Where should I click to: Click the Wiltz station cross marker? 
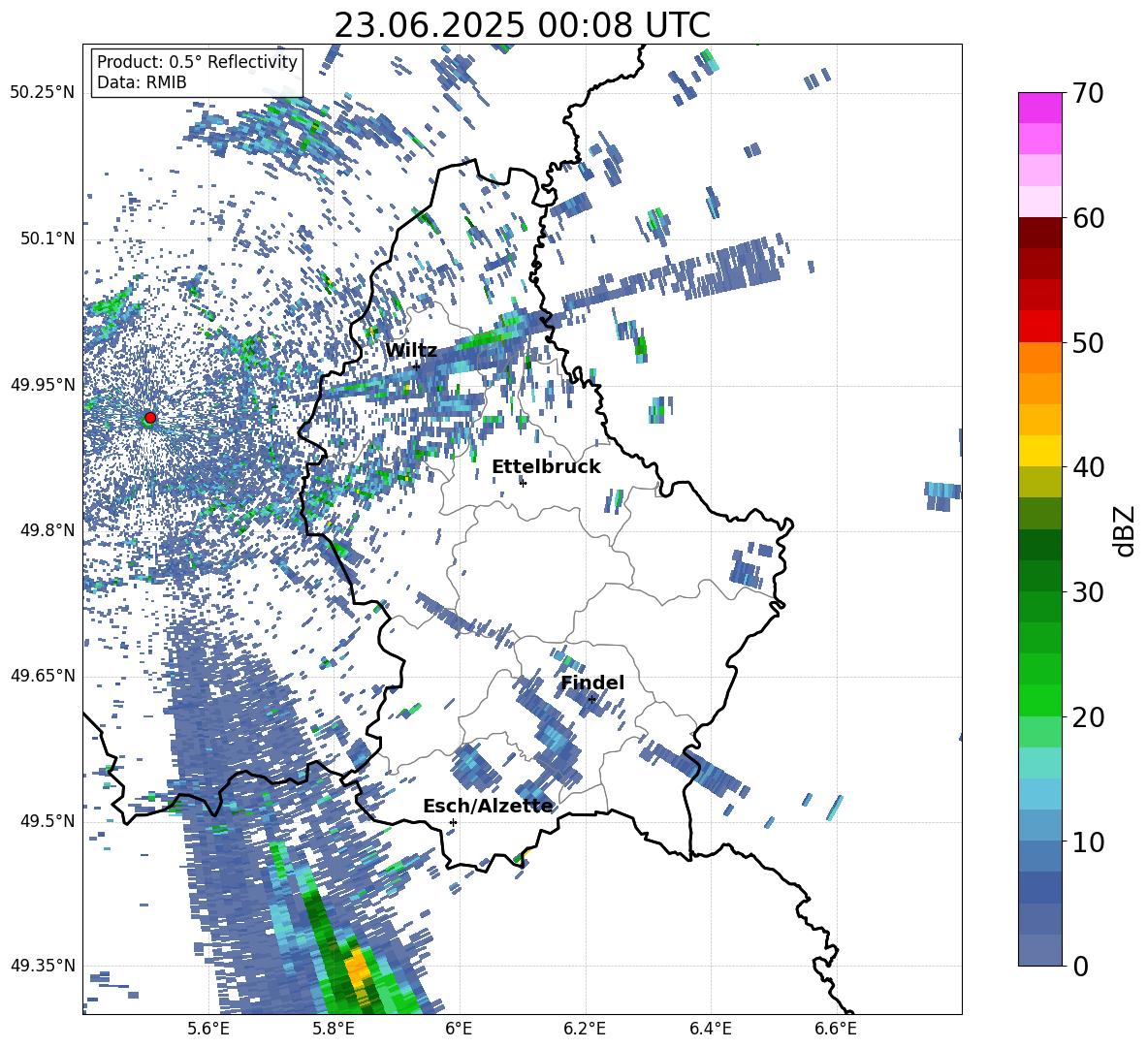tap(416, 365)
